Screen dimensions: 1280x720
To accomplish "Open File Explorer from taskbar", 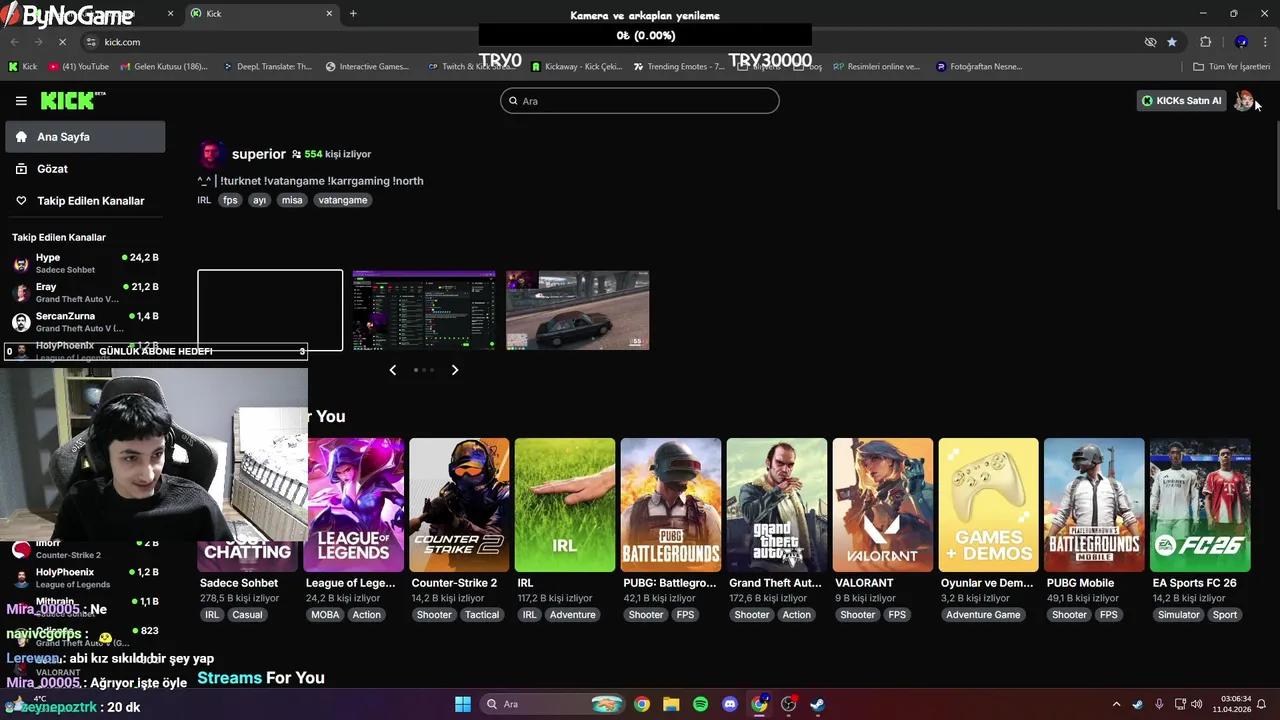I will 671,704.
